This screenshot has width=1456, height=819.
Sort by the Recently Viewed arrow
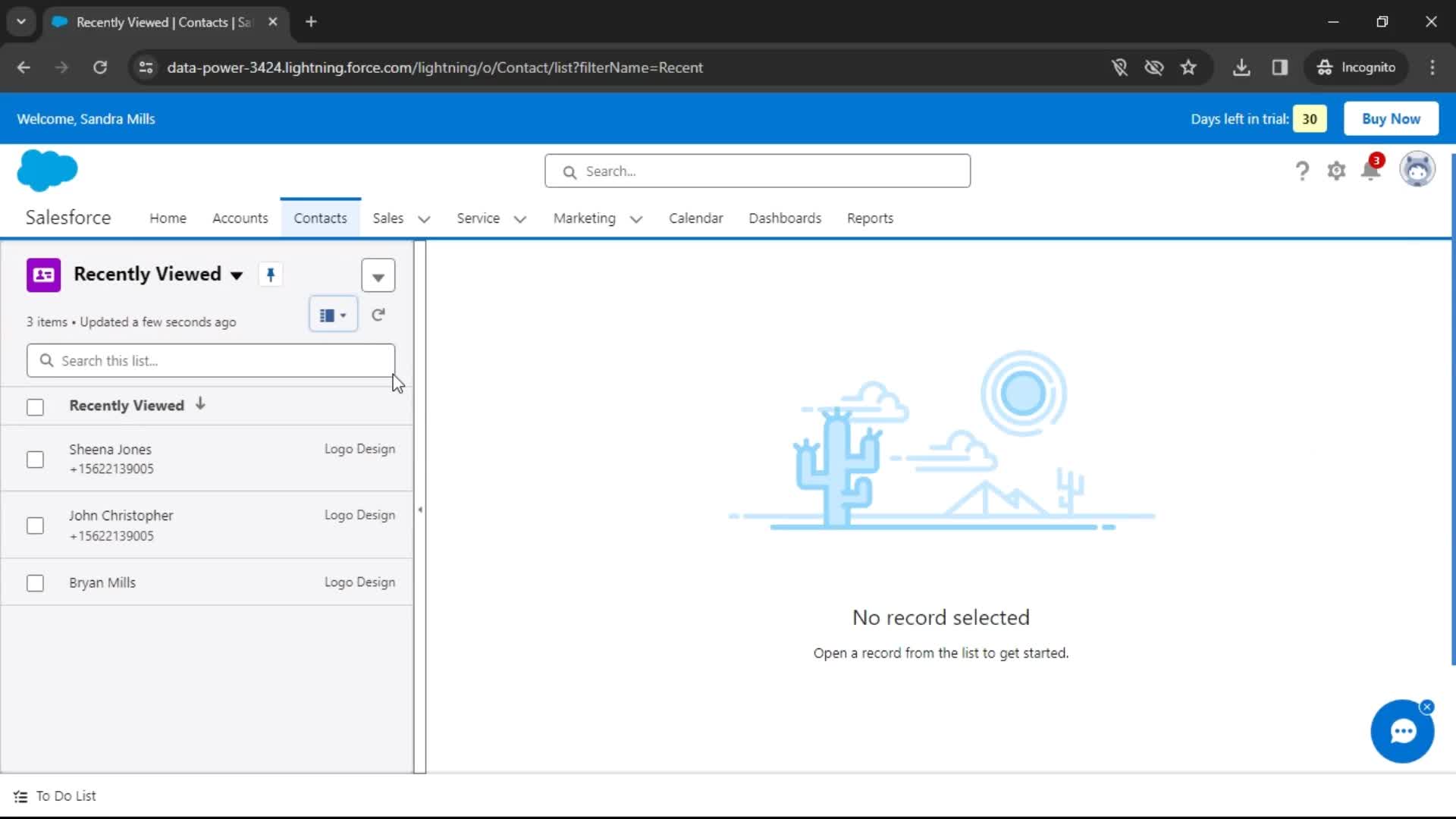click(x=200, y=404)
